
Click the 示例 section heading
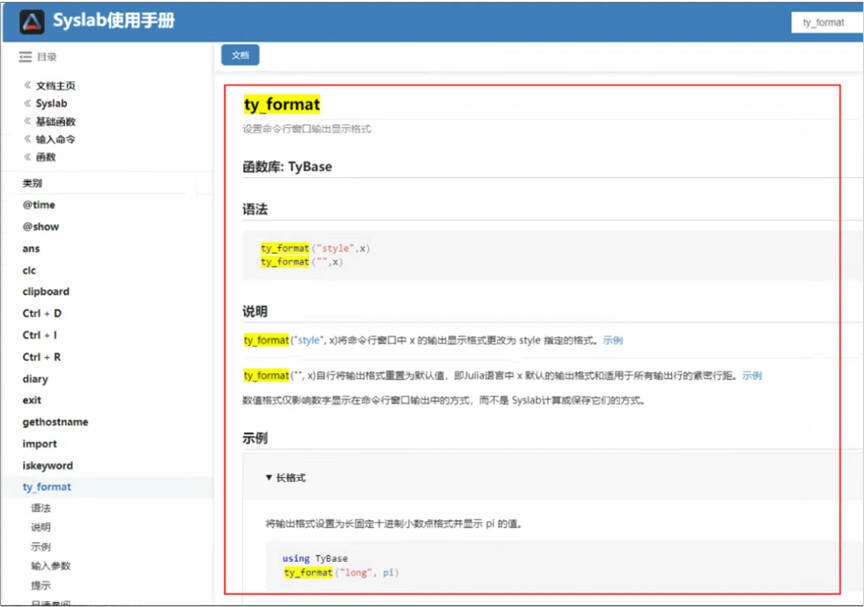255,438
